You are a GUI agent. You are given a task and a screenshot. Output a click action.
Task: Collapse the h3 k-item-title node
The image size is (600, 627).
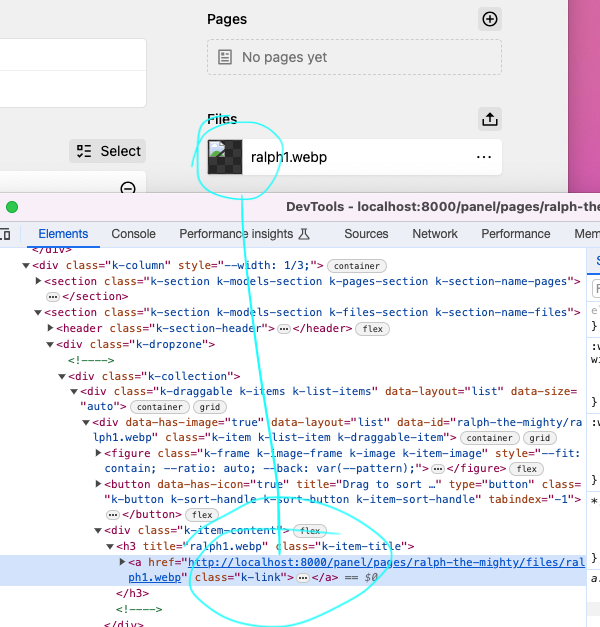[x=110, y=546]
